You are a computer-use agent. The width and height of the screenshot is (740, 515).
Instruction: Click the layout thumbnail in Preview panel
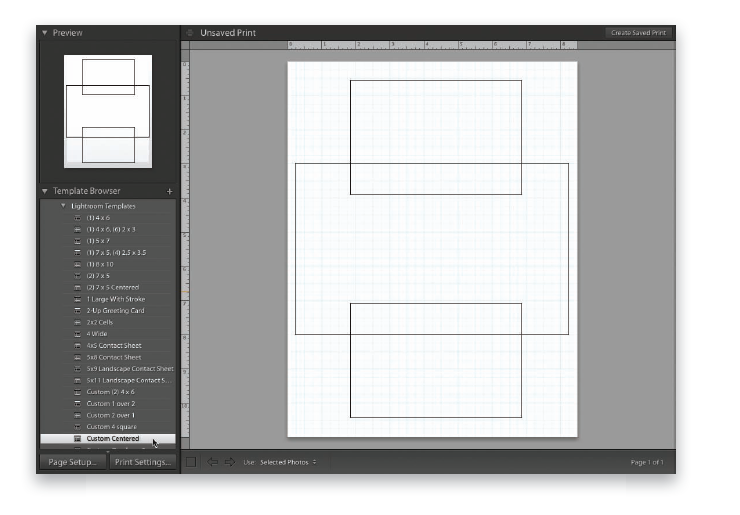point(108,111)
